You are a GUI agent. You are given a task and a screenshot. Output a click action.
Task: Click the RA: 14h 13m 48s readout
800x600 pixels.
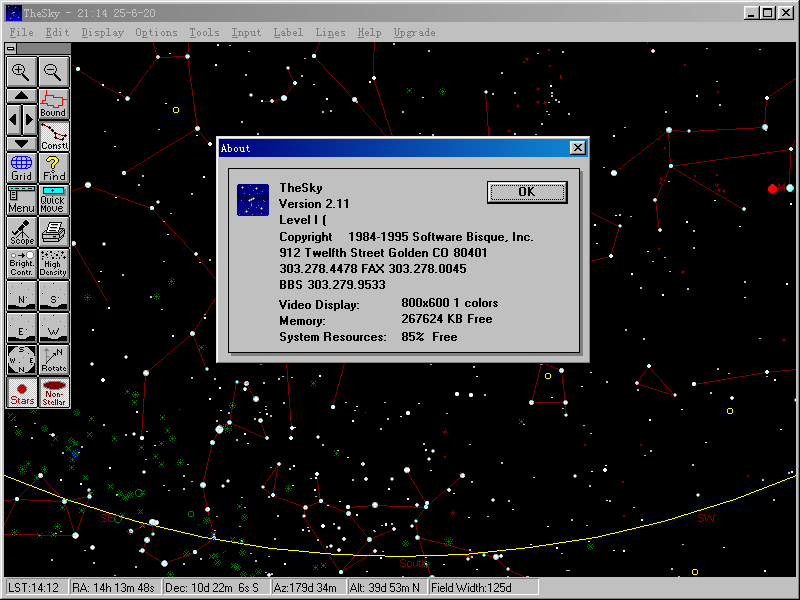(115, 588)
